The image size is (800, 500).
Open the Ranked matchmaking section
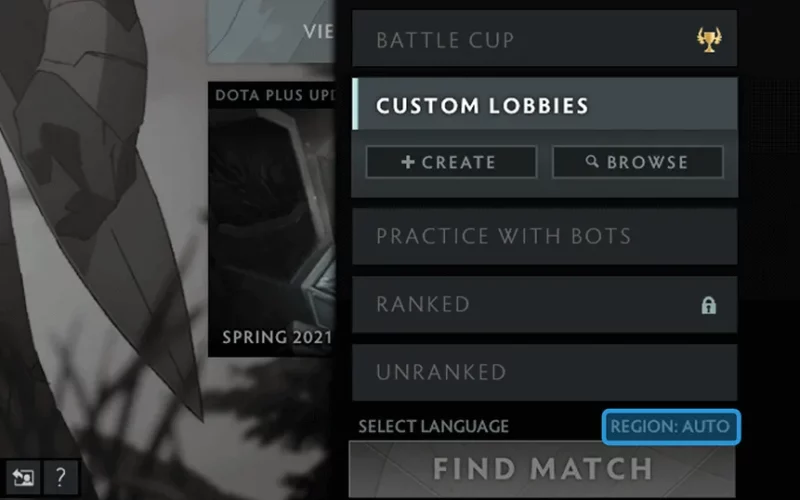[x=544, y=305]
